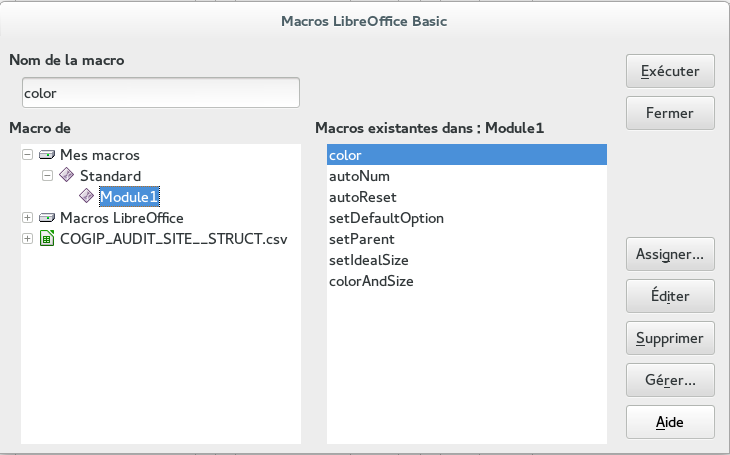Click the Mes macros drive icon
The width and height of the screenshot is (730, 455).
point(47,155)
